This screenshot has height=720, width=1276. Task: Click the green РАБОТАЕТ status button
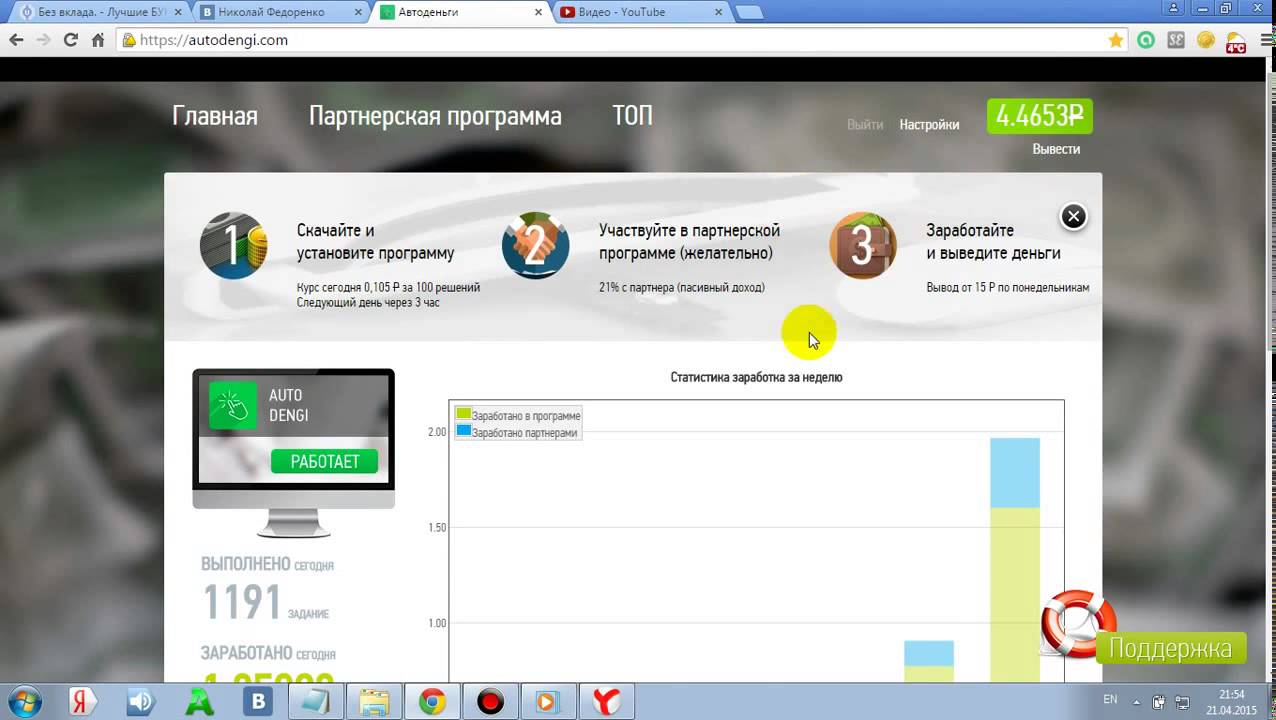[x=324, y=461]
